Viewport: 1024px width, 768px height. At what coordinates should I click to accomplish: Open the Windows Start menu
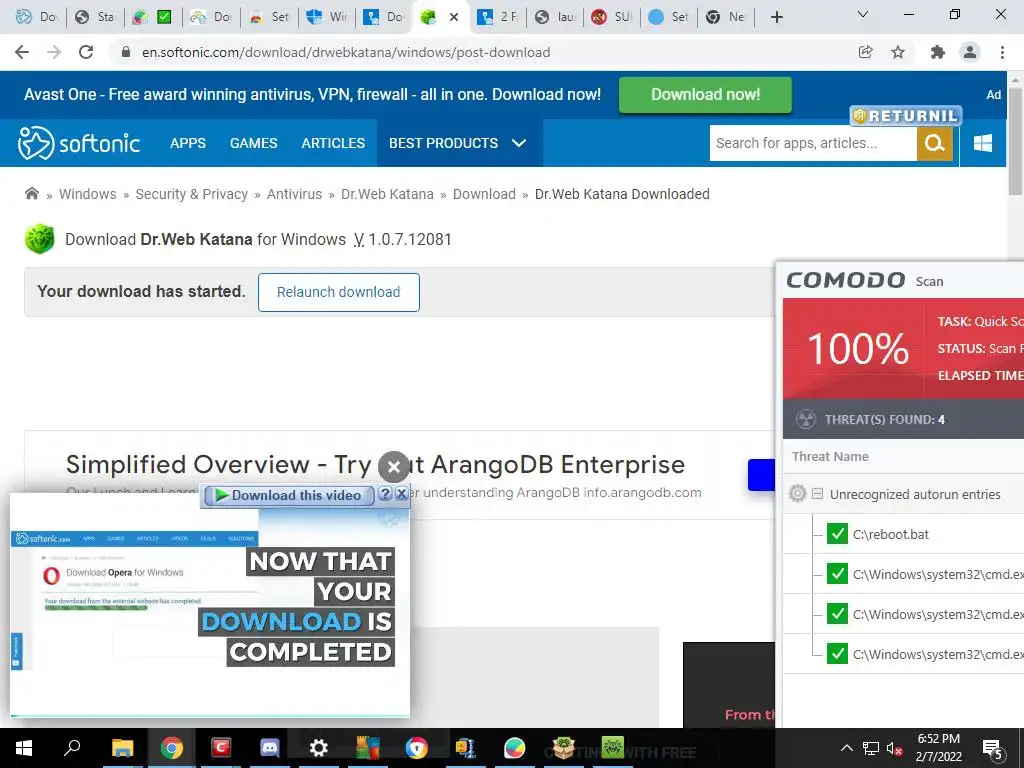coord(24,748)
